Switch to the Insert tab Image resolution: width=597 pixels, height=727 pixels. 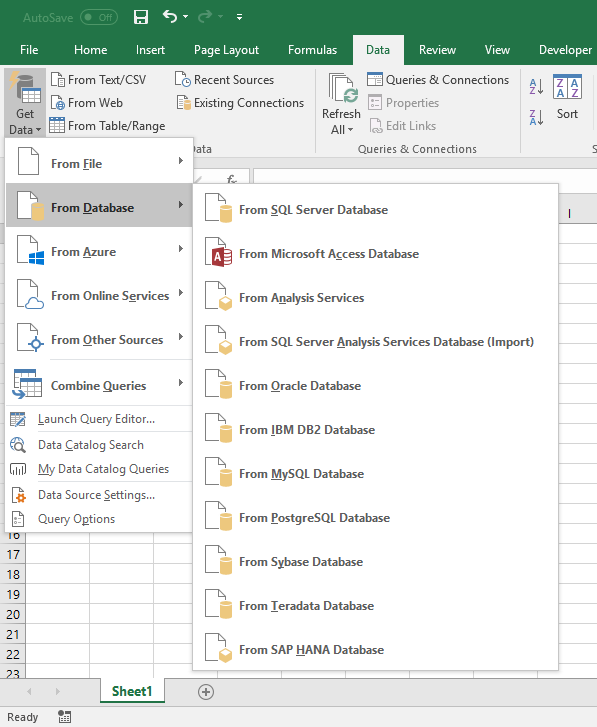tap(150, 50)
